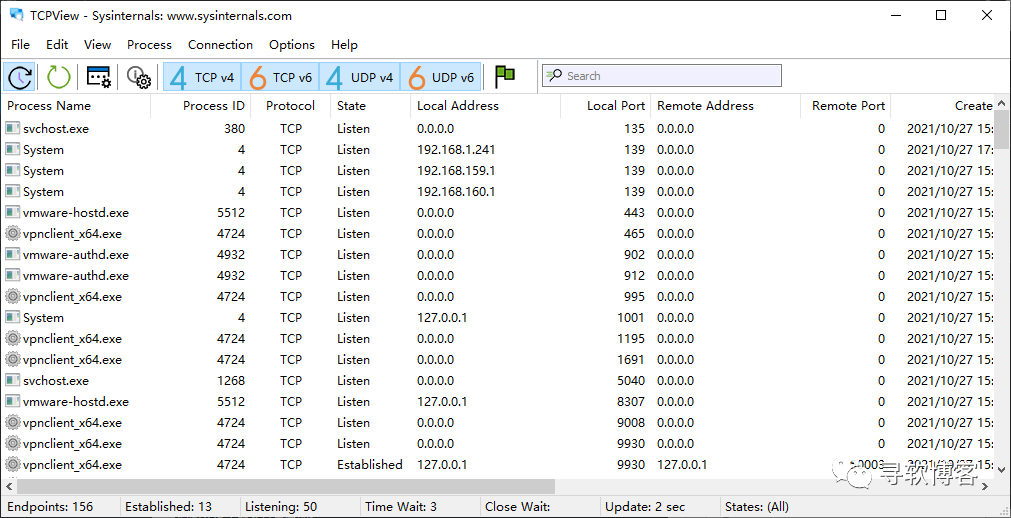Sort by Process ID column header
The width and height of the screenshot is (1011, 518).
point(201,106)
